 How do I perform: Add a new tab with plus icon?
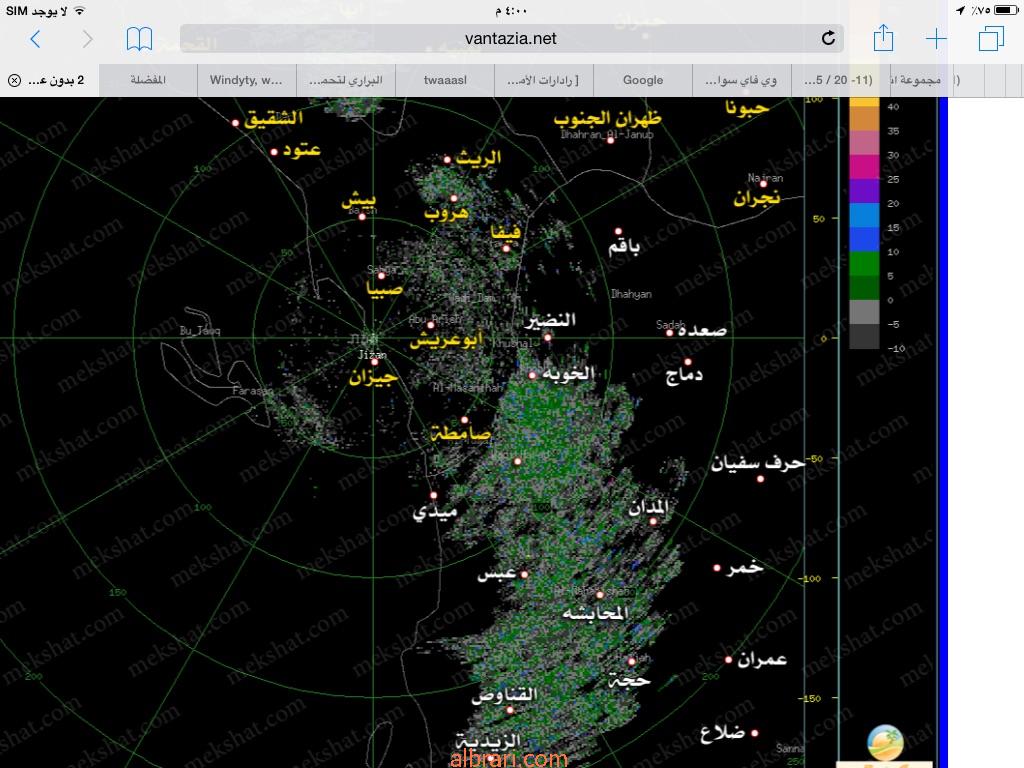(x=936, y=39)
